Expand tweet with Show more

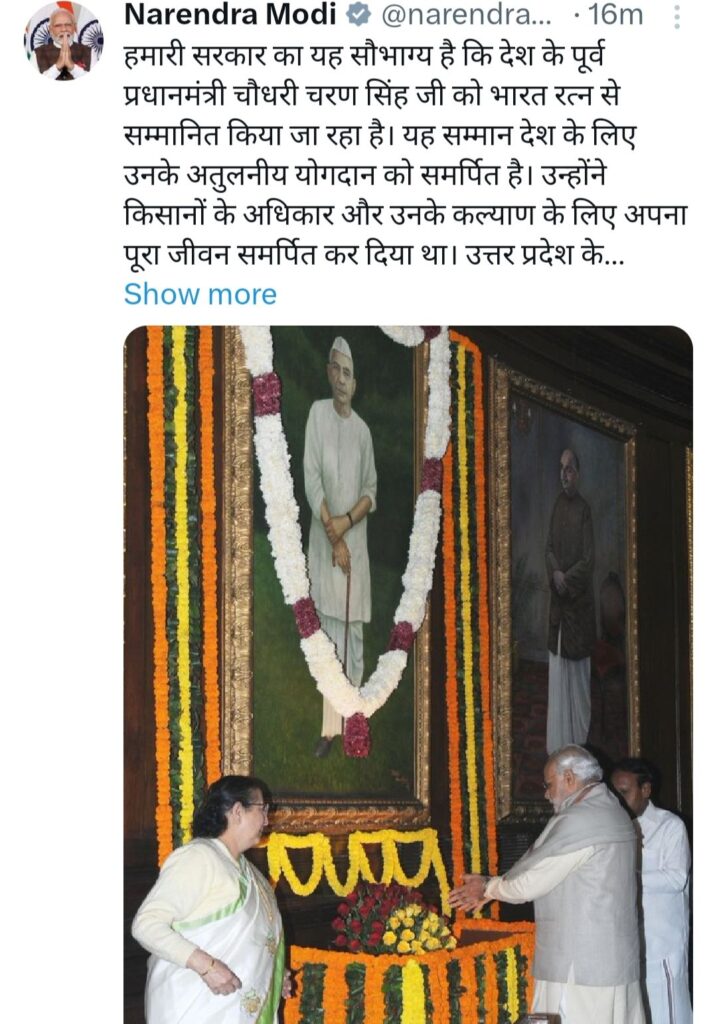click(x=200, y=295)
